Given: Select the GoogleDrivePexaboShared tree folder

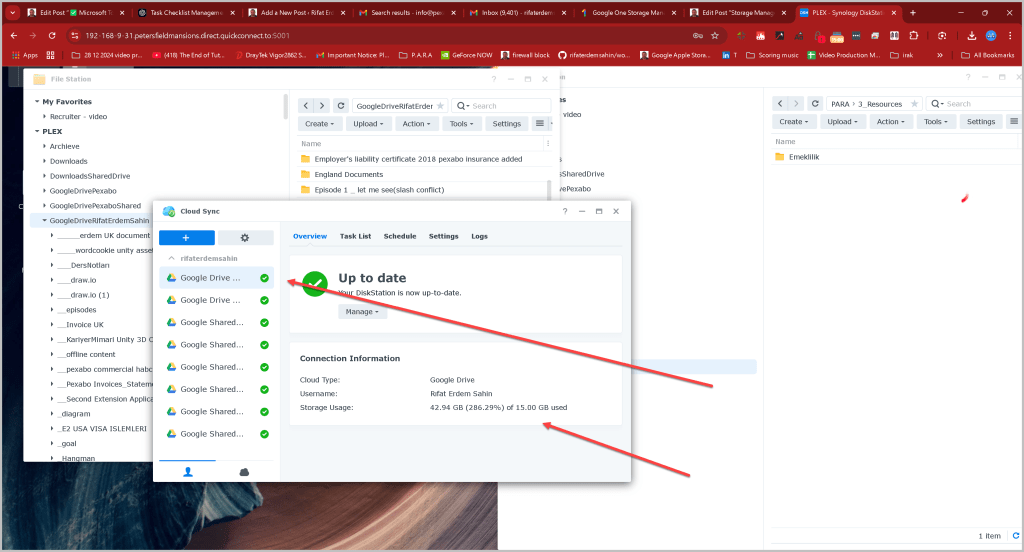Looking at the screenshot, I should [95, 206].
